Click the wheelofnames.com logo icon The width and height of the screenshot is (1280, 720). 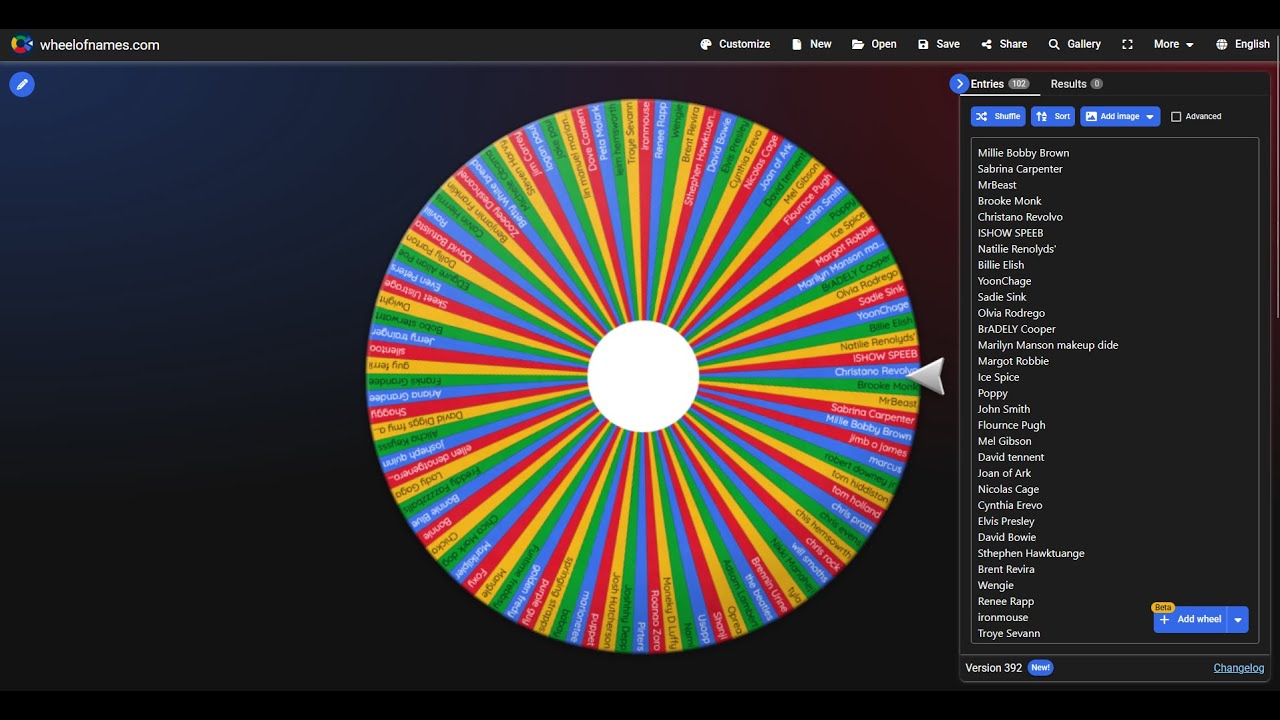point(22,44)
